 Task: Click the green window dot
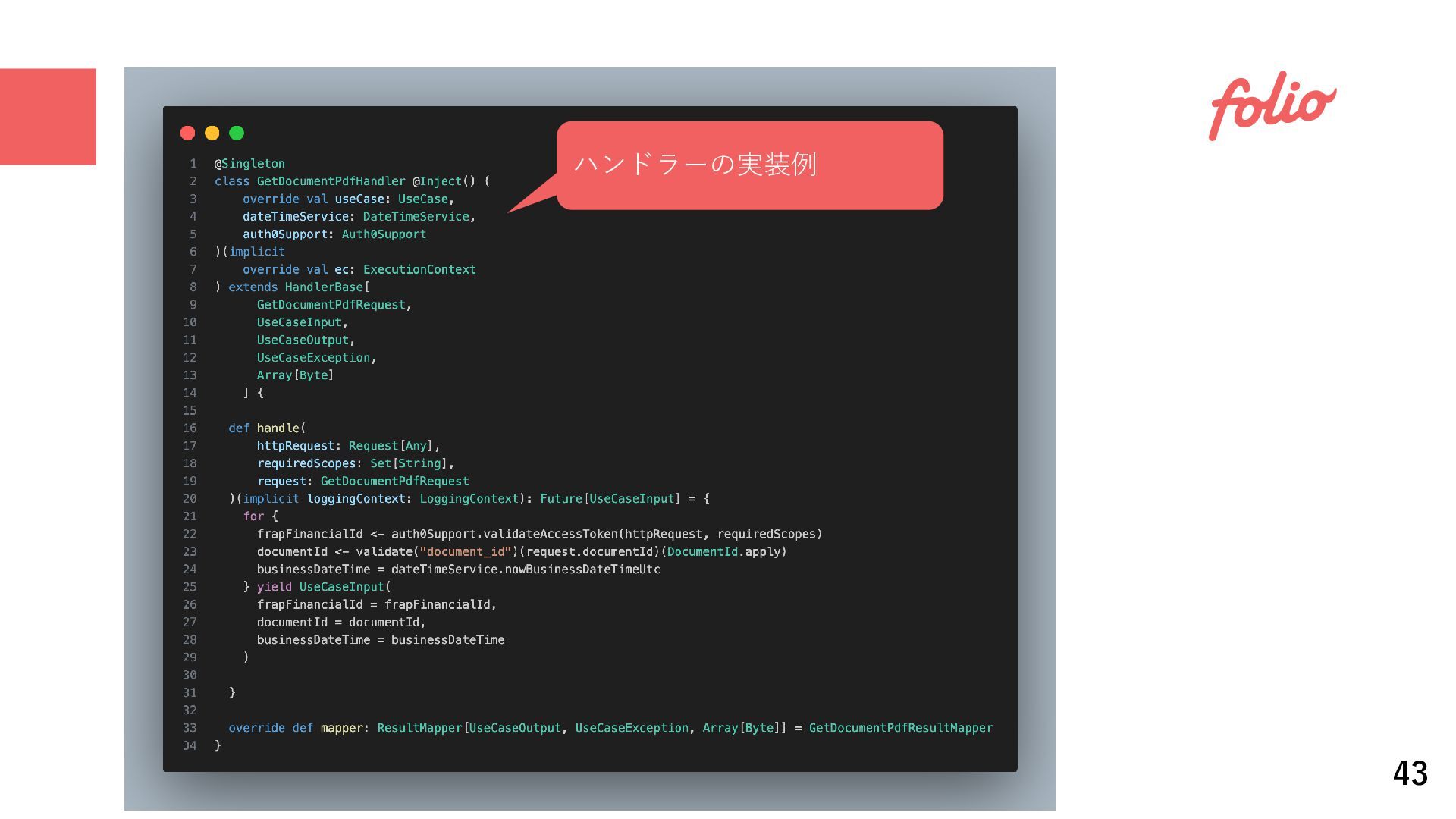237,133
